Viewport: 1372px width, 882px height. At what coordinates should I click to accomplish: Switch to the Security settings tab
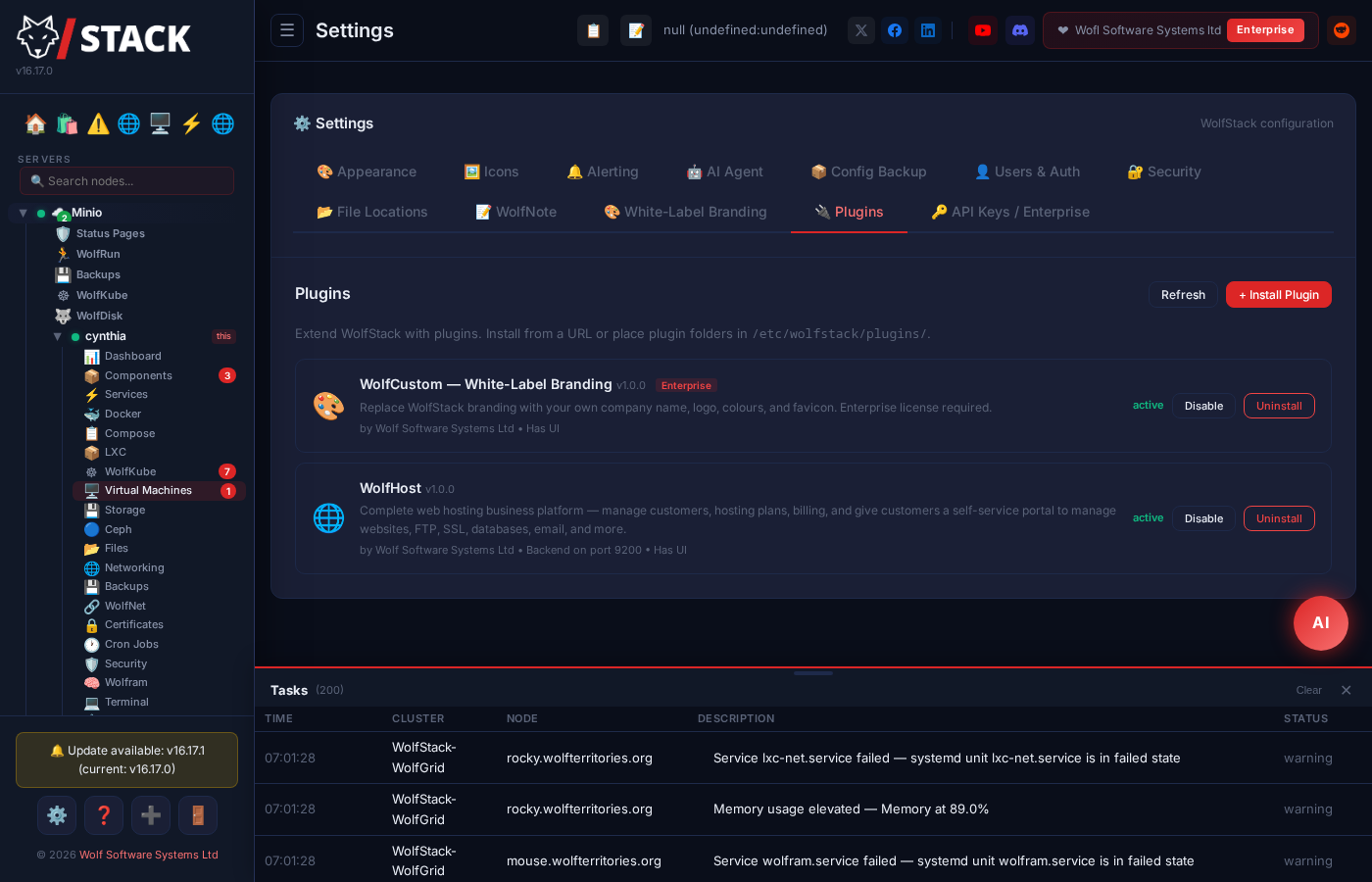pyautogui.click(x=1164, y=171)
